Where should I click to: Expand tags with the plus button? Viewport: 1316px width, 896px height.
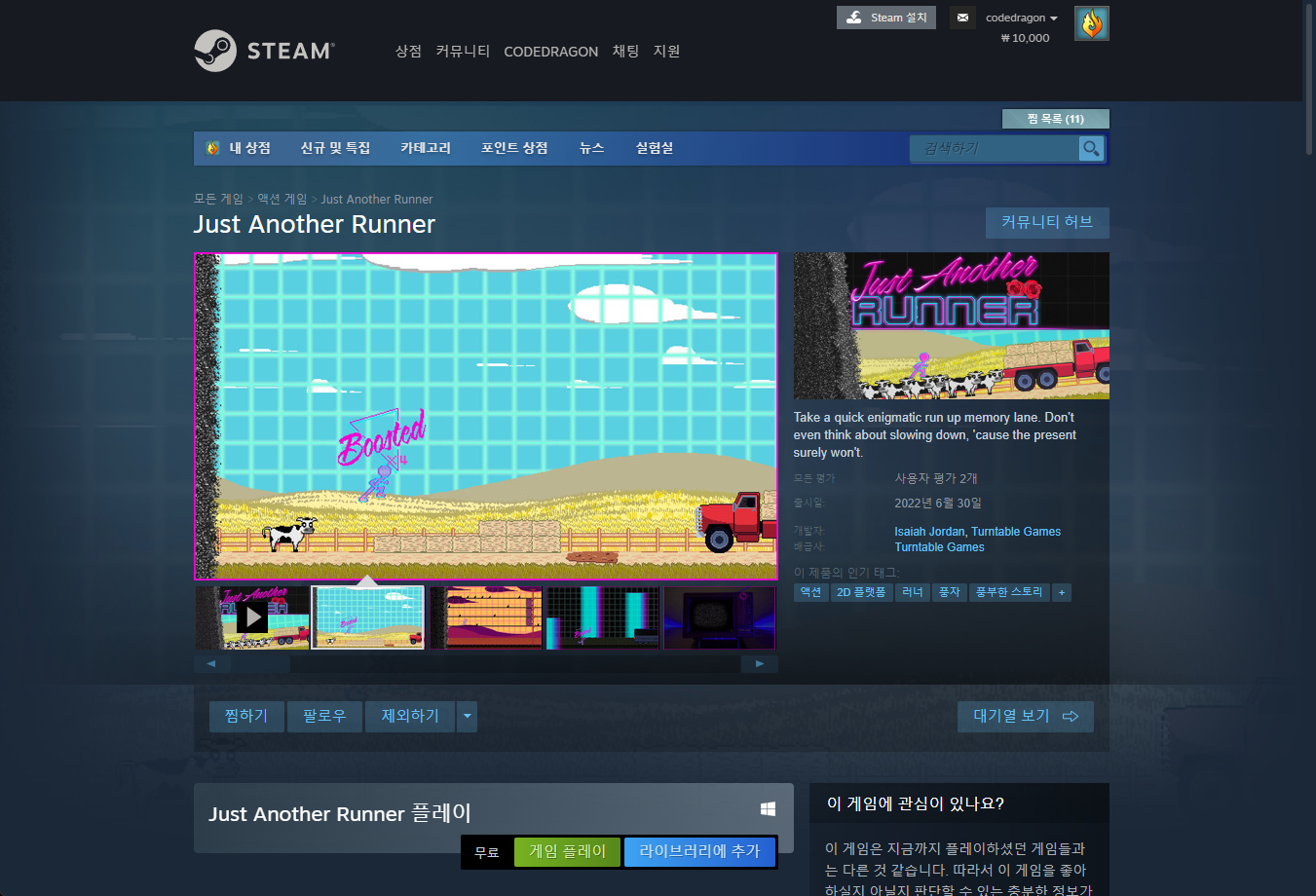coord(1062,592)
